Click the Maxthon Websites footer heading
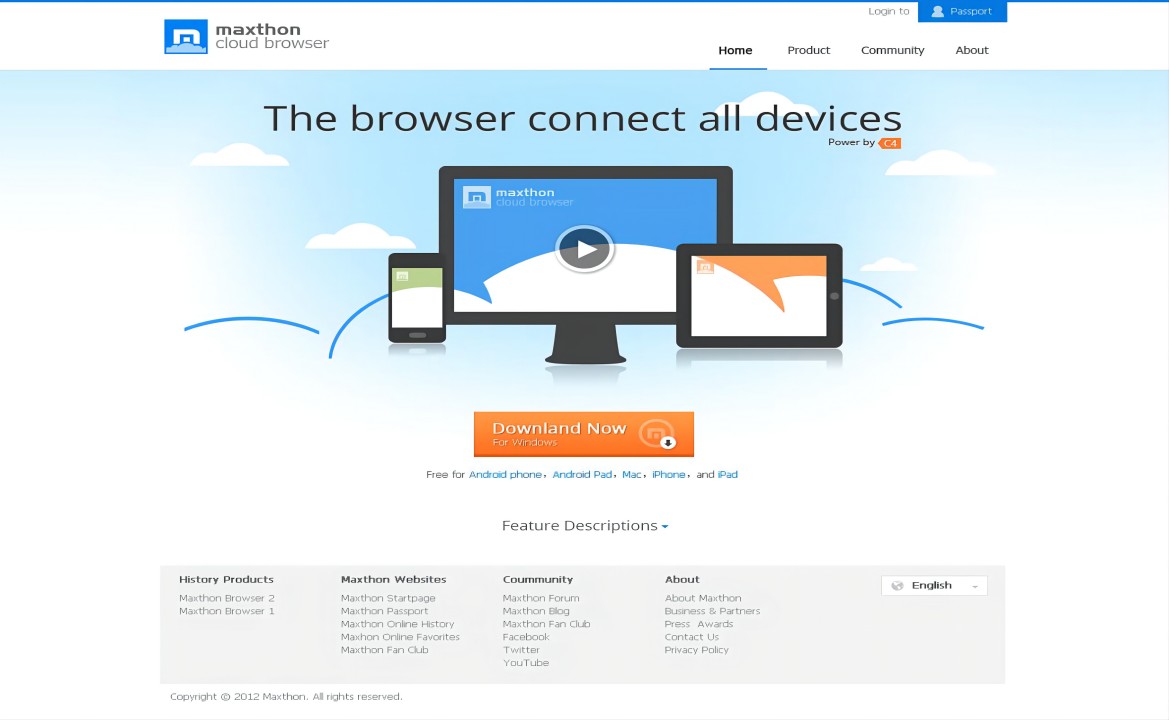Image resolution: width=1169 pixels, height=720 pixels. tap(394, 580)
